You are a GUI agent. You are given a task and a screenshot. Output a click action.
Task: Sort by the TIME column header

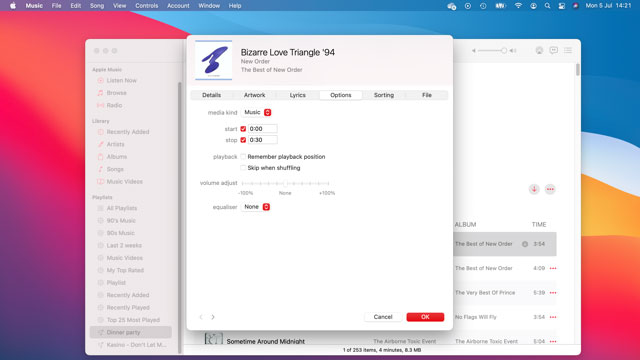(x=539, y=224)
